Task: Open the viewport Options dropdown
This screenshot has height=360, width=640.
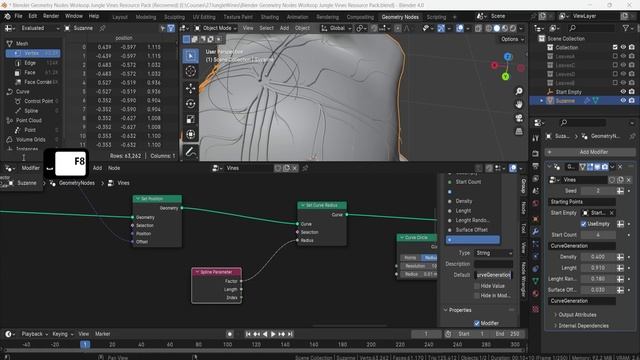Action: [512, 39]
